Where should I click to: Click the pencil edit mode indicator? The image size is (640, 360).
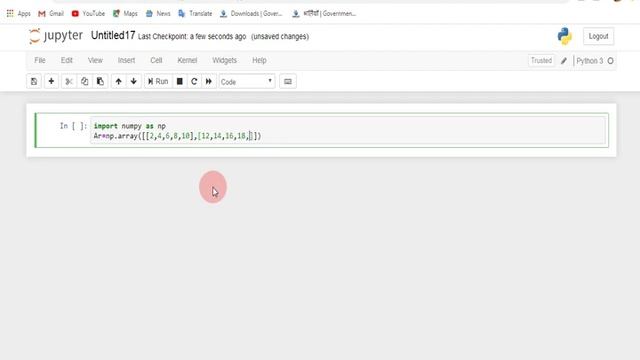point(564,61)
